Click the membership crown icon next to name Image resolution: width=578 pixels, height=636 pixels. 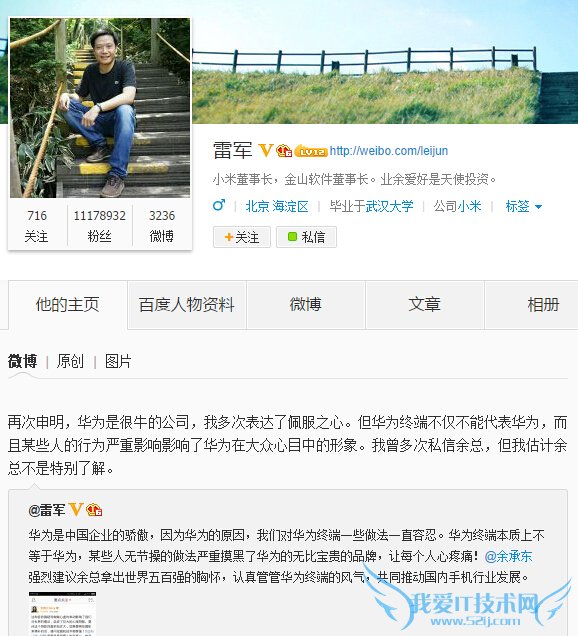pyautogui.click(x=284, y=151)
